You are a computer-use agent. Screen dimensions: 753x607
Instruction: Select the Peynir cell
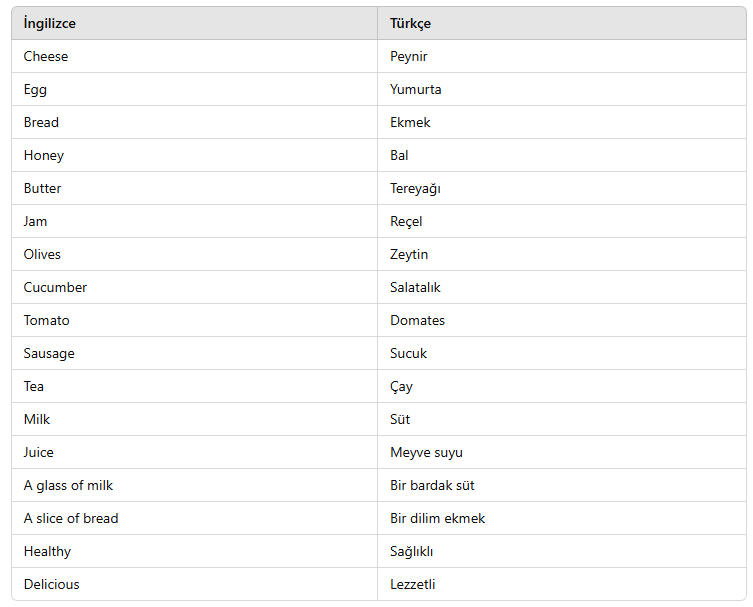pos(561,56)
